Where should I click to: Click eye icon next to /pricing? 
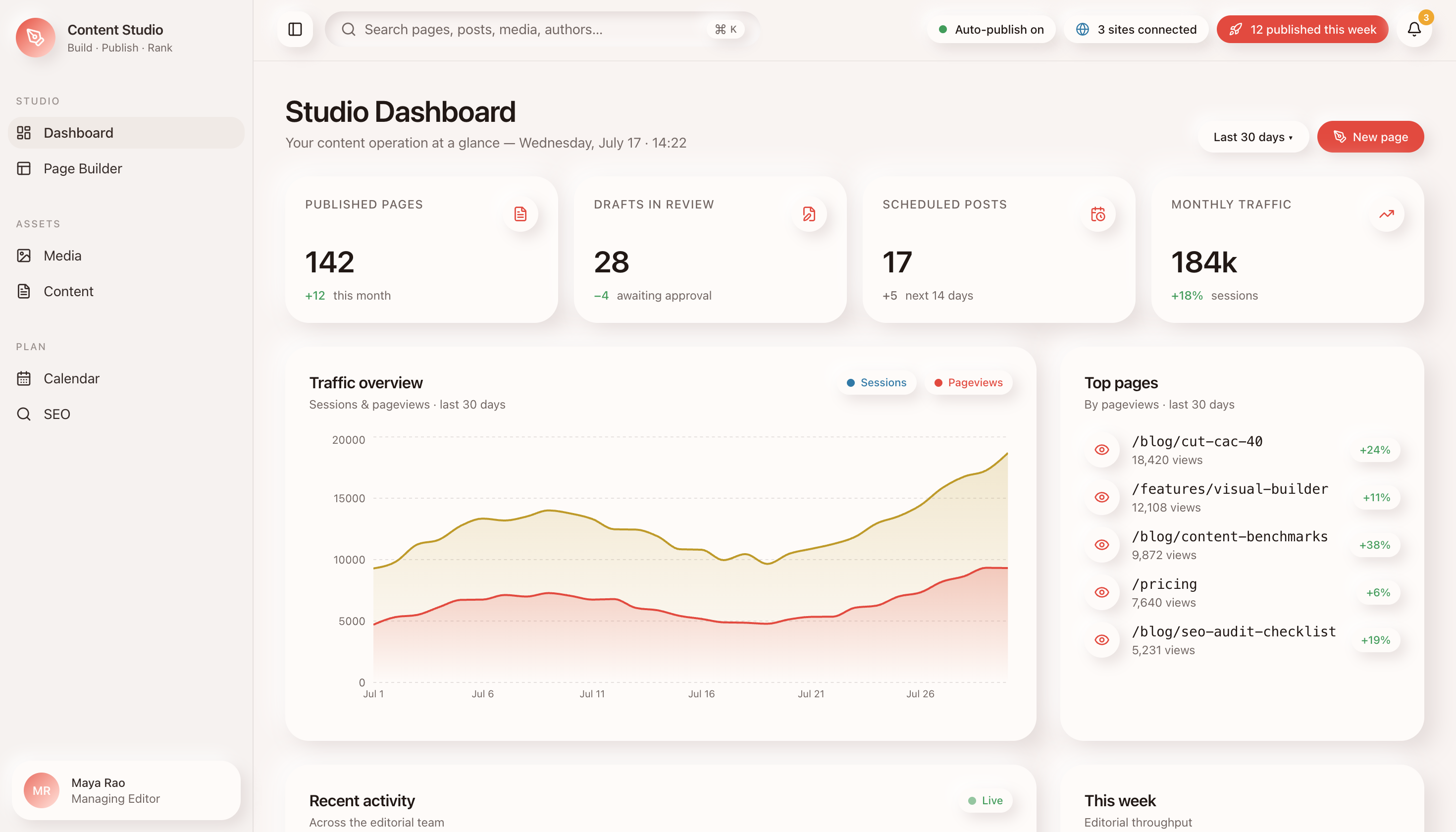click(1102, 592)
